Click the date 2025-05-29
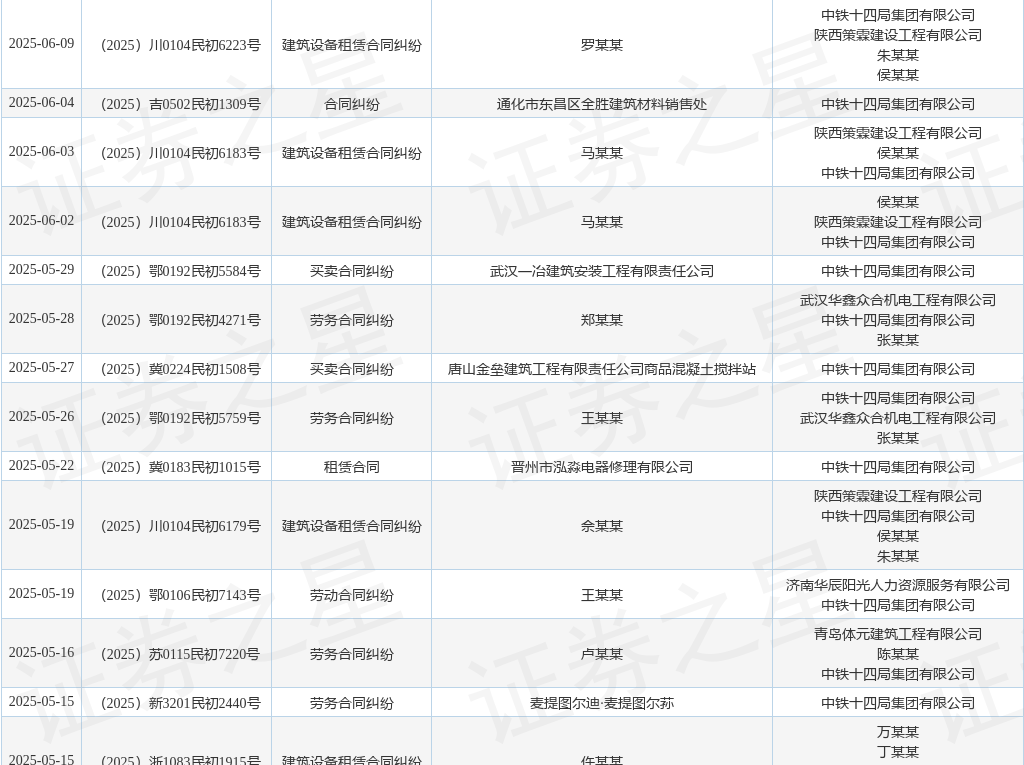This screenshot has height=765, width=1024. [x=41, y=269]
